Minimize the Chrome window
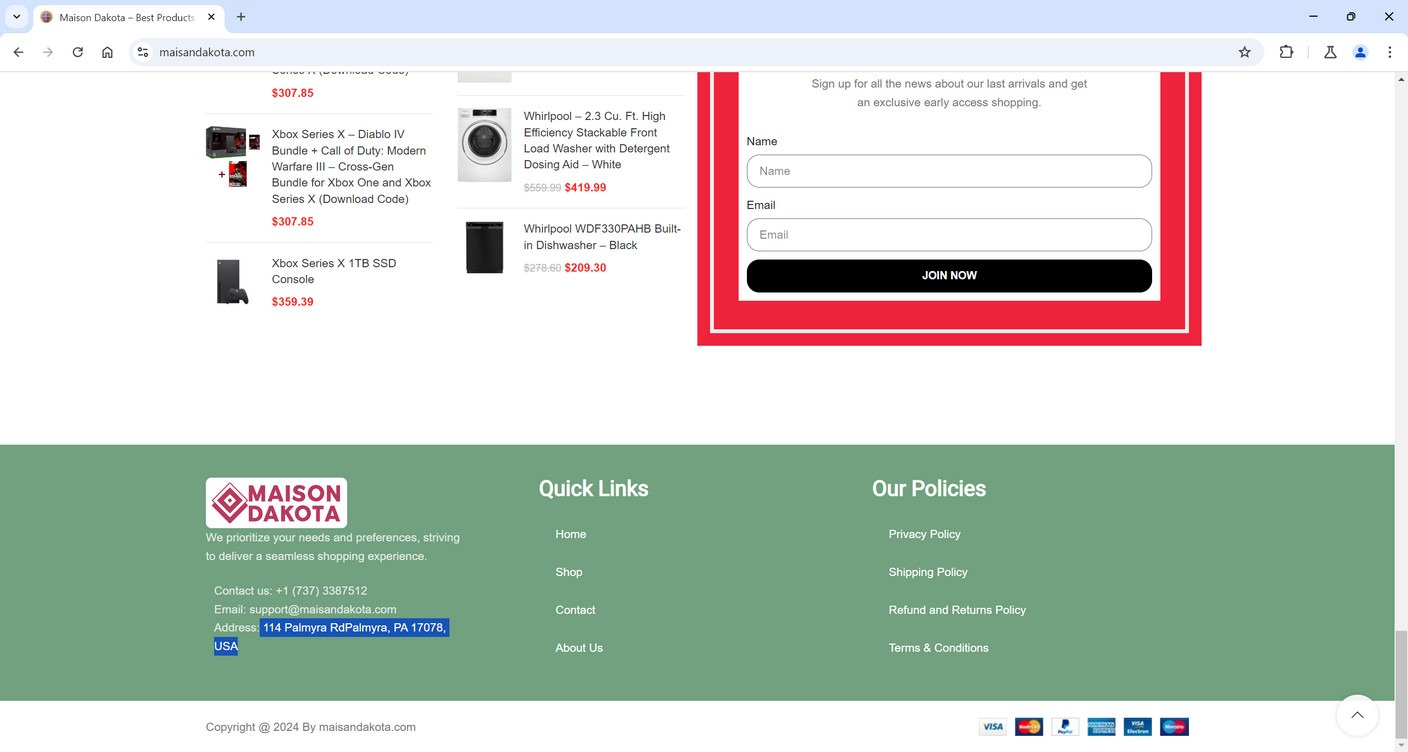1408x752 pixels. [x=1313, y=17]
